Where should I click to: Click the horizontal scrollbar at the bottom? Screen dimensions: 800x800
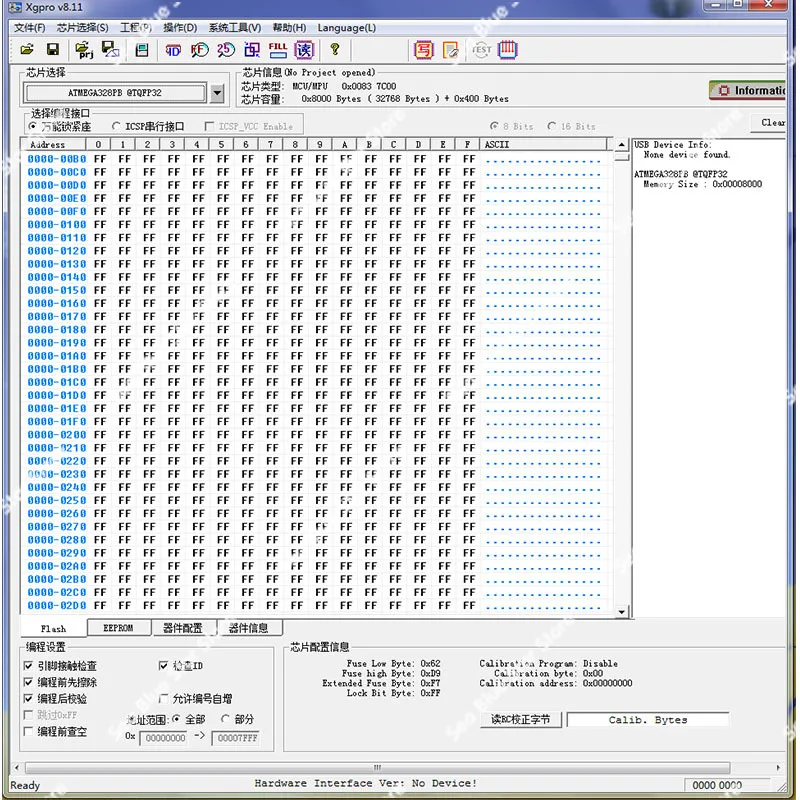click(377, 767)
